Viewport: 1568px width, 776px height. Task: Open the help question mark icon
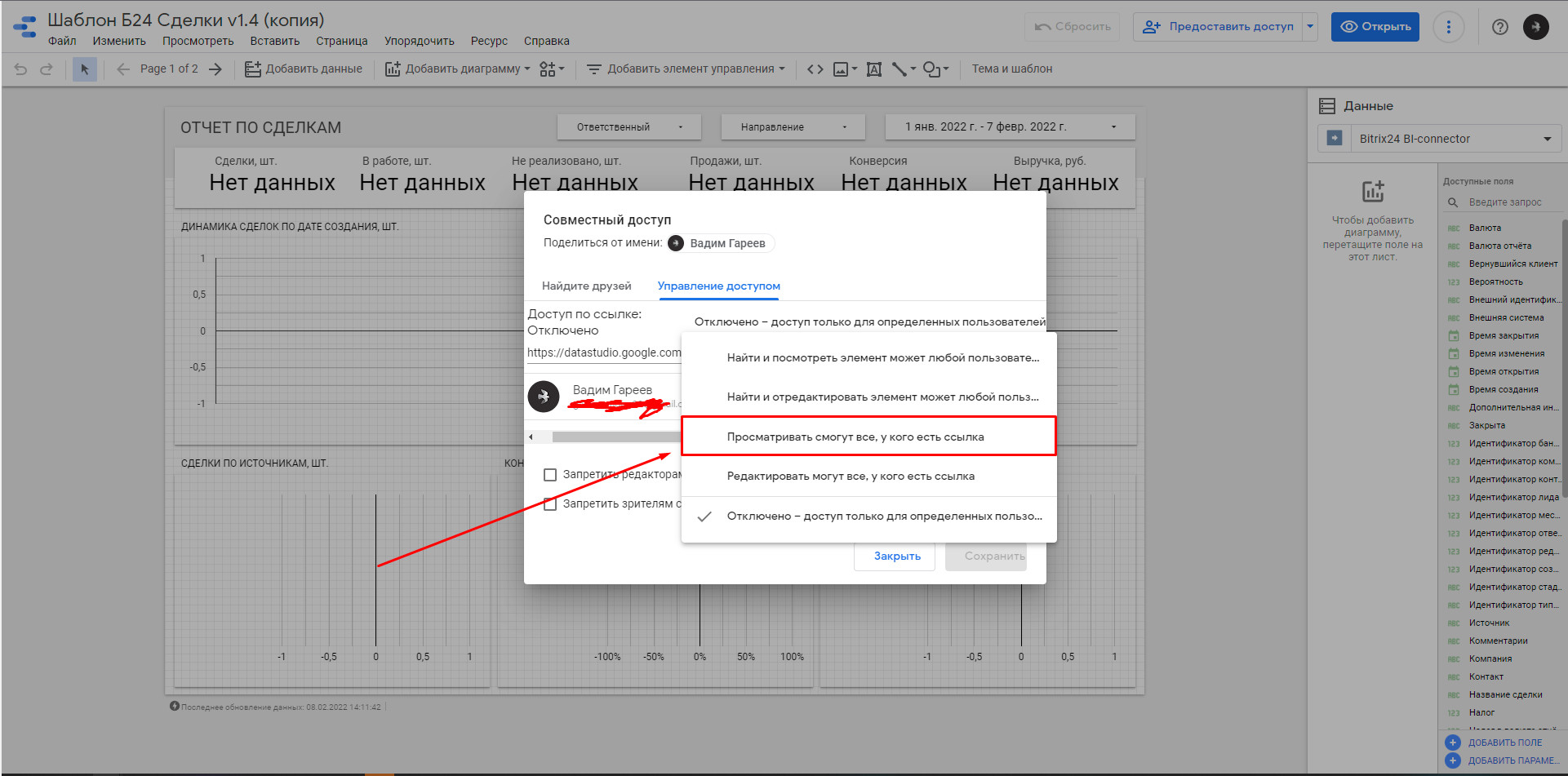(x=1499, y=27)
